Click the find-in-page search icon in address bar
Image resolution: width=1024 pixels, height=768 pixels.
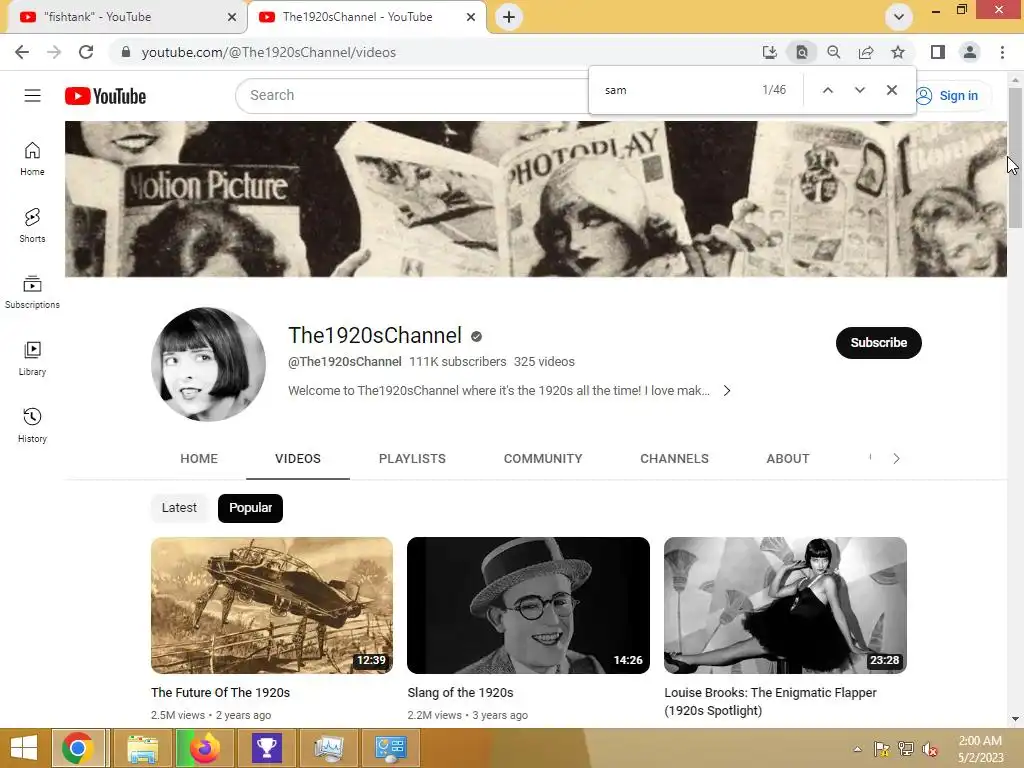click(x=802, y=52)
